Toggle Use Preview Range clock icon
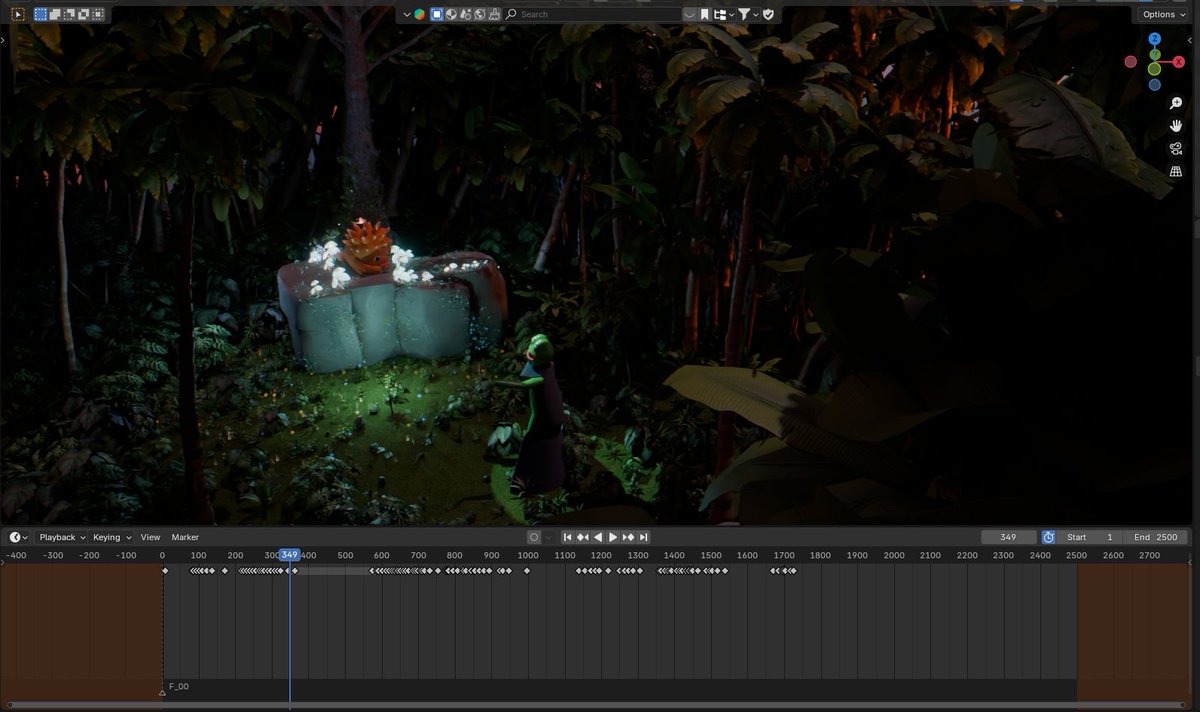Screen dimensions: 1200x712 point(1048,537)
